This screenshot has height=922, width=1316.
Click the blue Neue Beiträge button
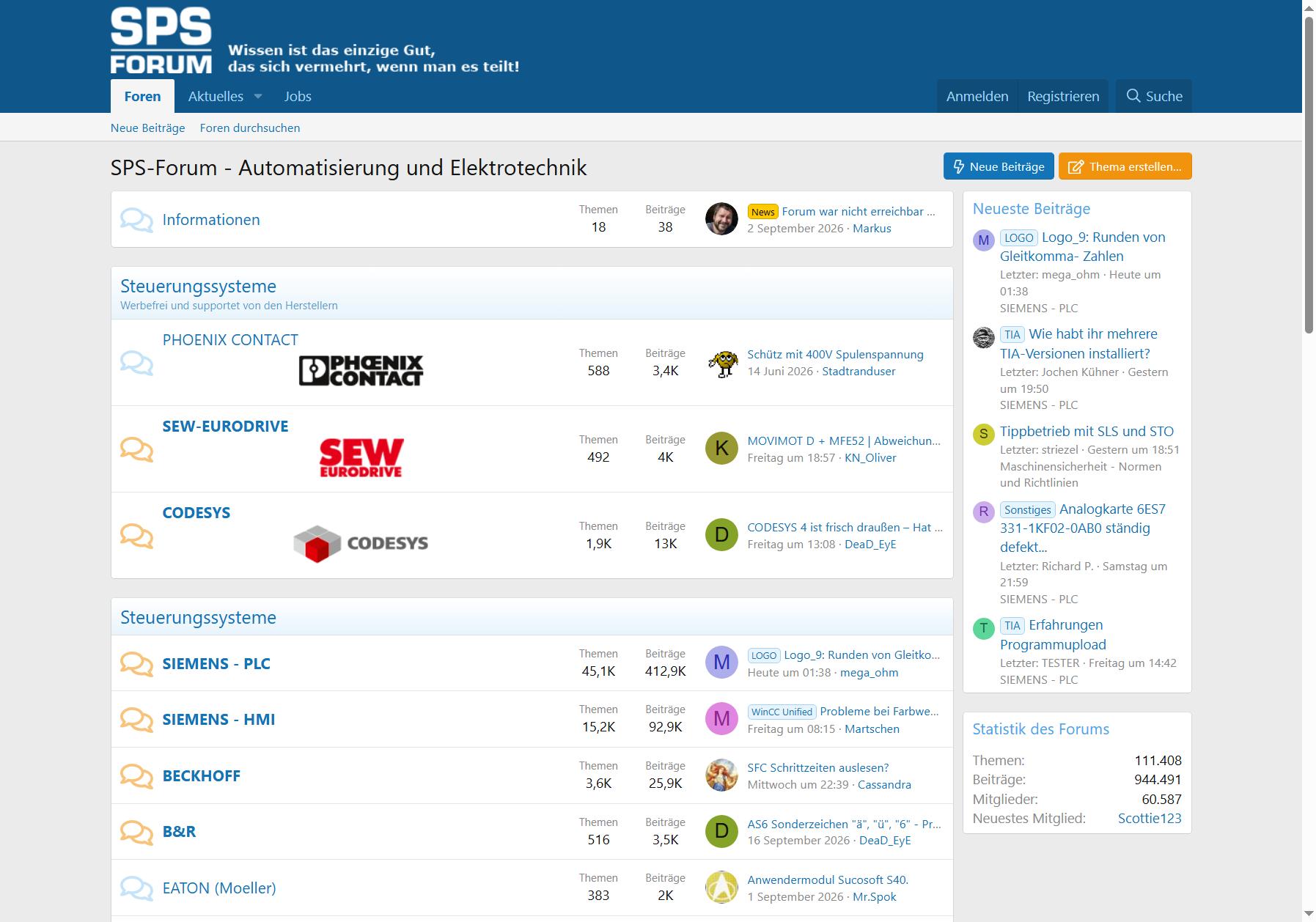coord(999,166)
